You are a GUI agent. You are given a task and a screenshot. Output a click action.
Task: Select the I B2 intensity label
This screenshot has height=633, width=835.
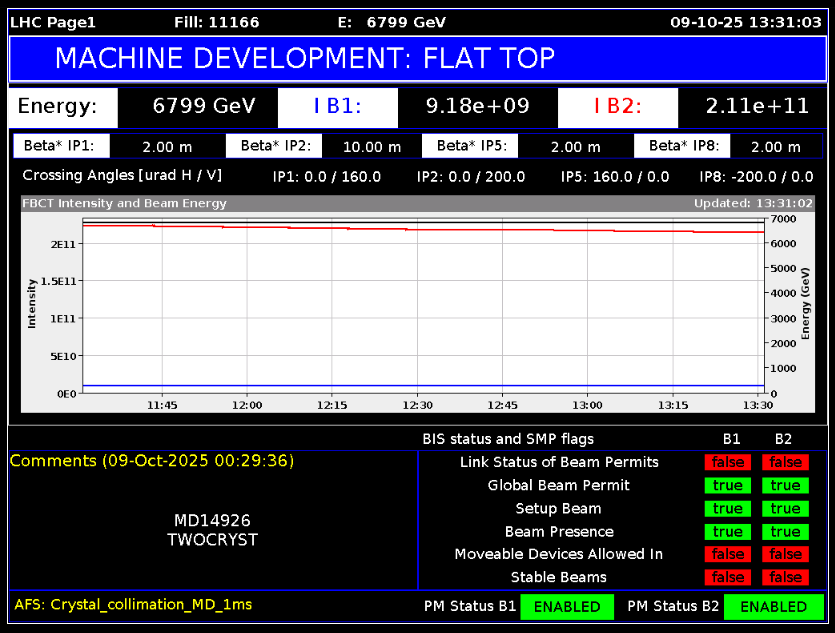(617, 107)
